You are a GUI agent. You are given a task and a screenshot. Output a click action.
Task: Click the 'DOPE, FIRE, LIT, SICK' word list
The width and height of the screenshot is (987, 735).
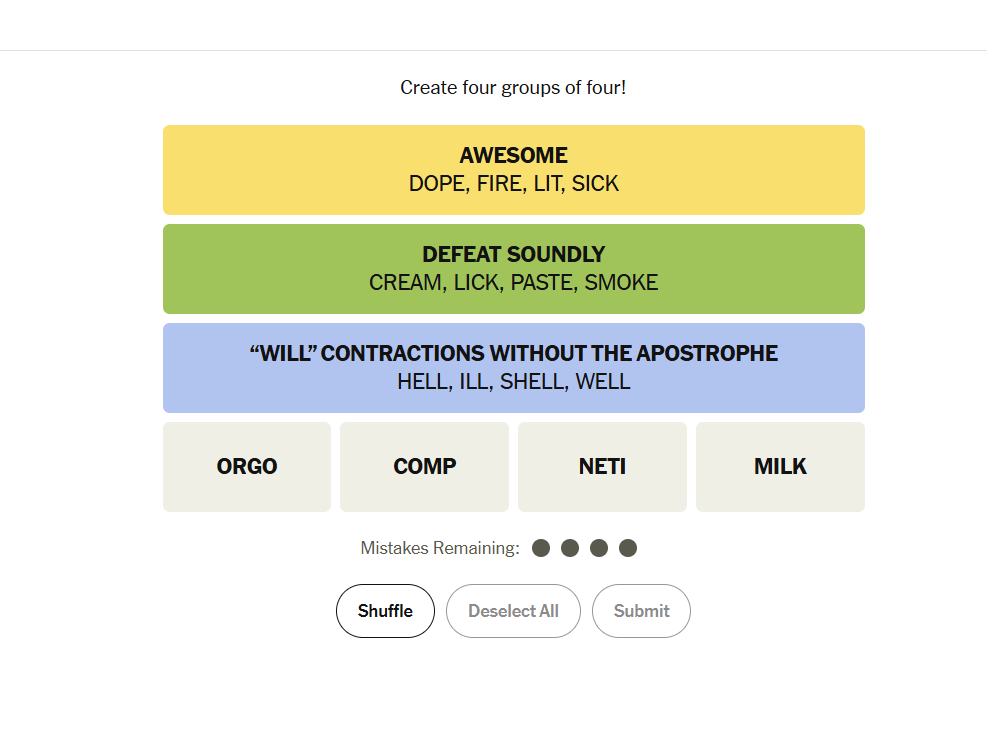point(514,184)
